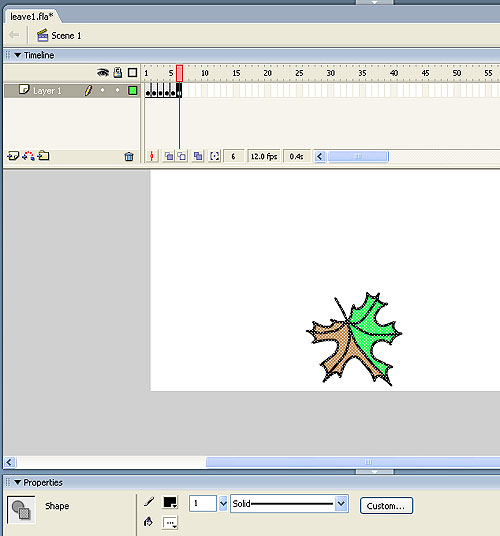Insert a new layer folder

pyautogui.click(x=43, y=156)
